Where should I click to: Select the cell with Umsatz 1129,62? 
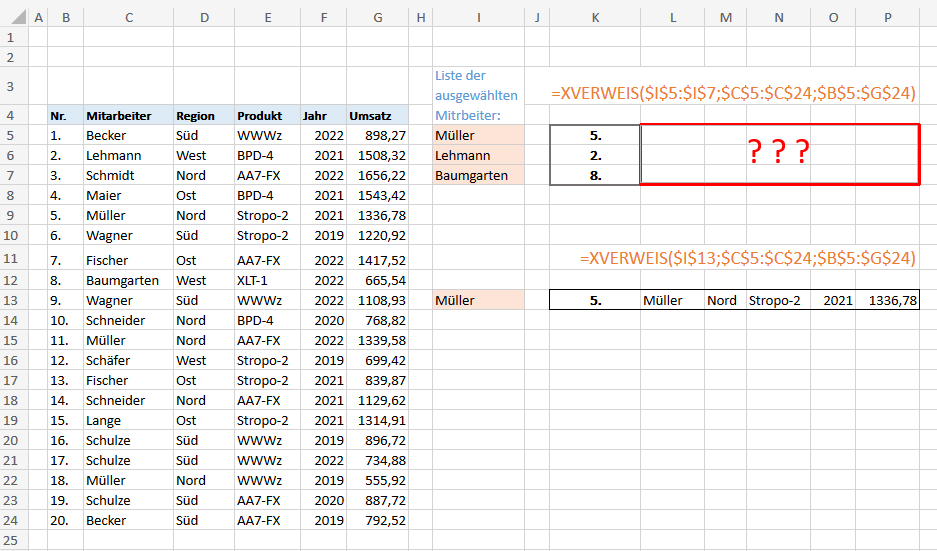pos(378,400)
